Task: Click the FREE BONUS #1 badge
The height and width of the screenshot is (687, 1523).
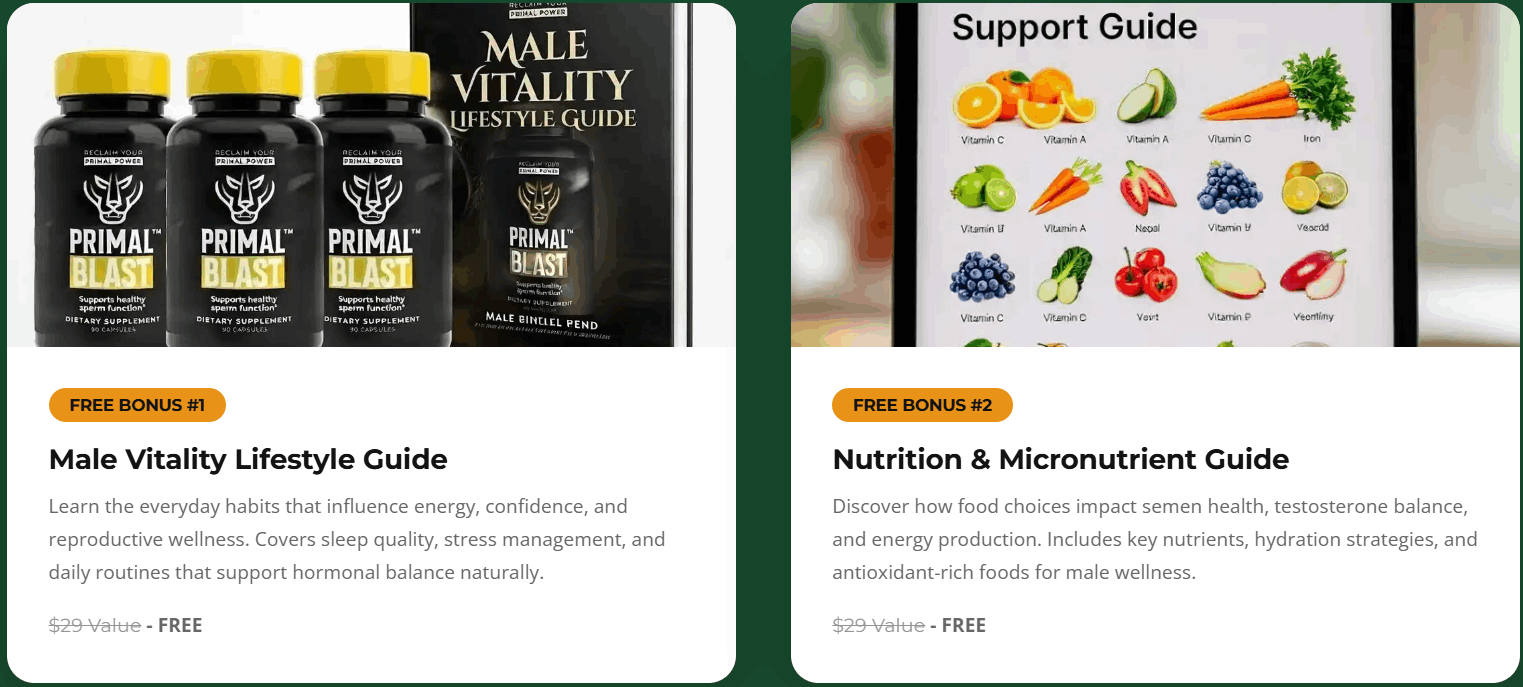Action: tap(137, 405)
